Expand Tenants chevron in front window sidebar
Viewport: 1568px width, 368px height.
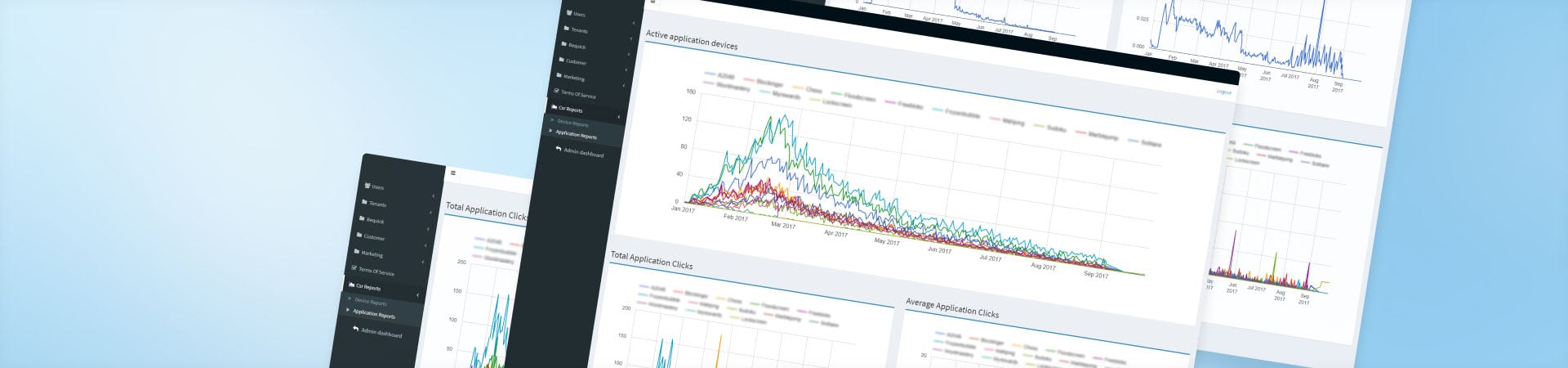click(x=633, y=39)
